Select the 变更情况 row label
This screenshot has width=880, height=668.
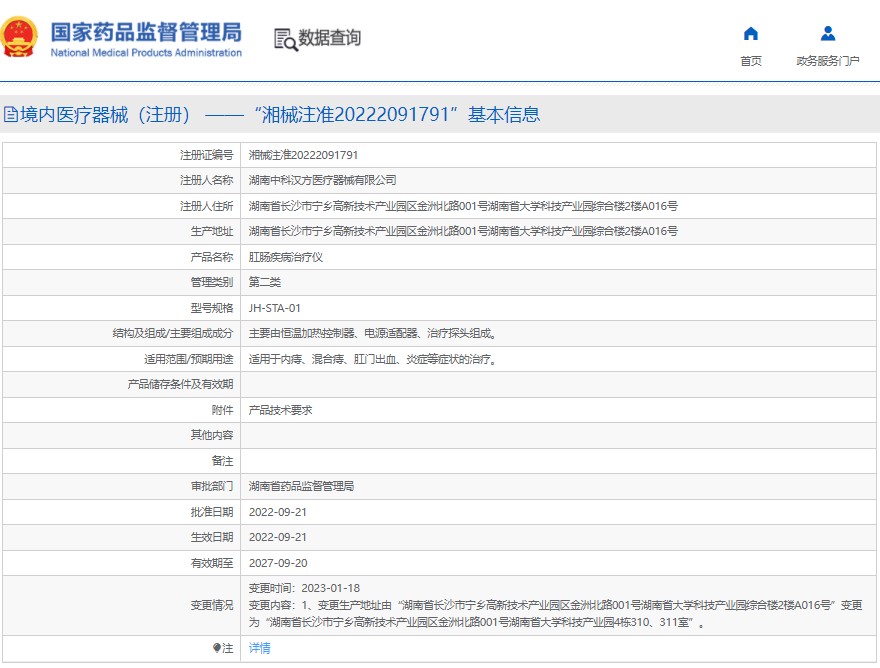pyautogui.click(x=212, y=605)
